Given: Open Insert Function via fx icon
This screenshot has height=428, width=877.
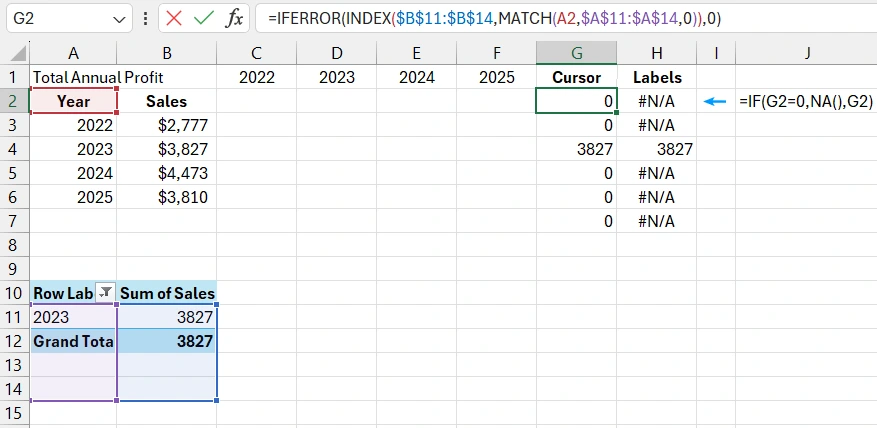Looking at the screenshot, I should point(234,18).
